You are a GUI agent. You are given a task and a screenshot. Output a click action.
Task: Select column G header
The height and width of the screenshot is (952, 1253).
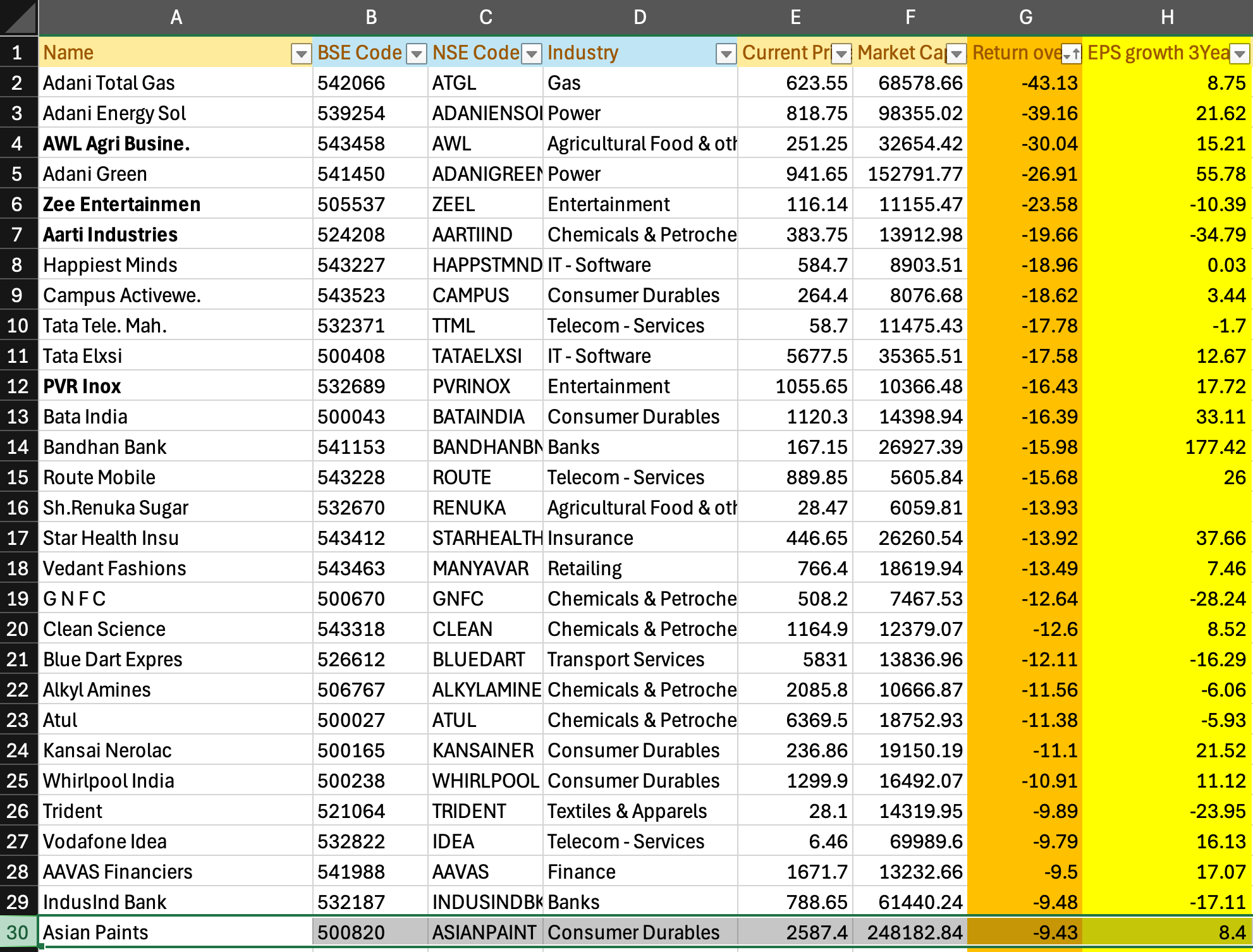pyautogui.click(x=1025, y=17)
